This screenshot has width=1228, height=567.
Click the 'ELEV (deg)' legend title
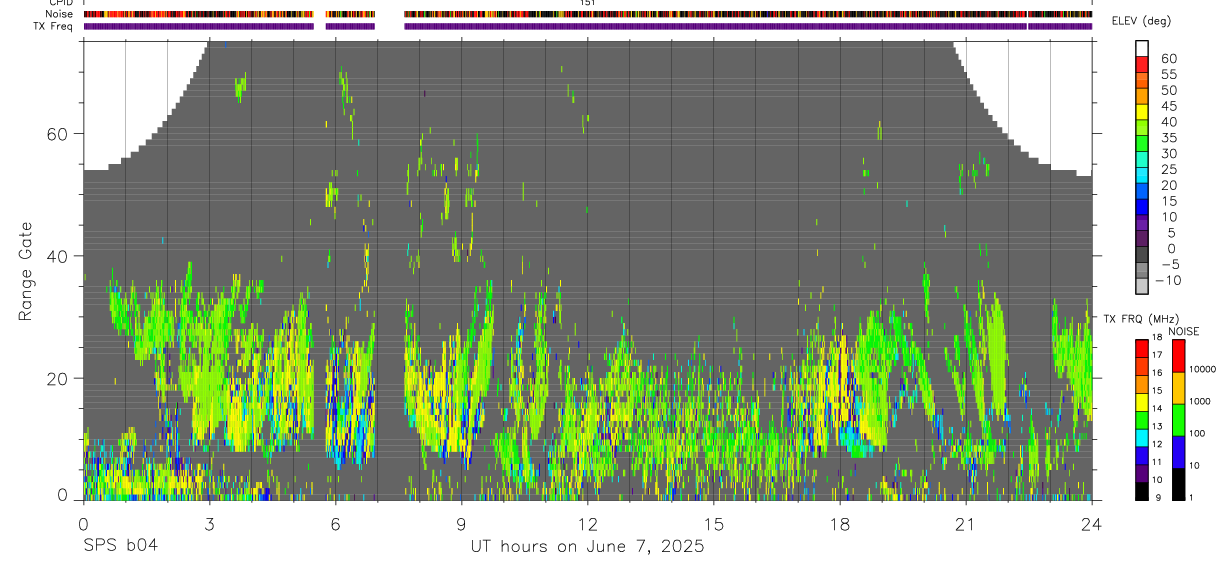pyautogui.click(x=1143, y=22)
